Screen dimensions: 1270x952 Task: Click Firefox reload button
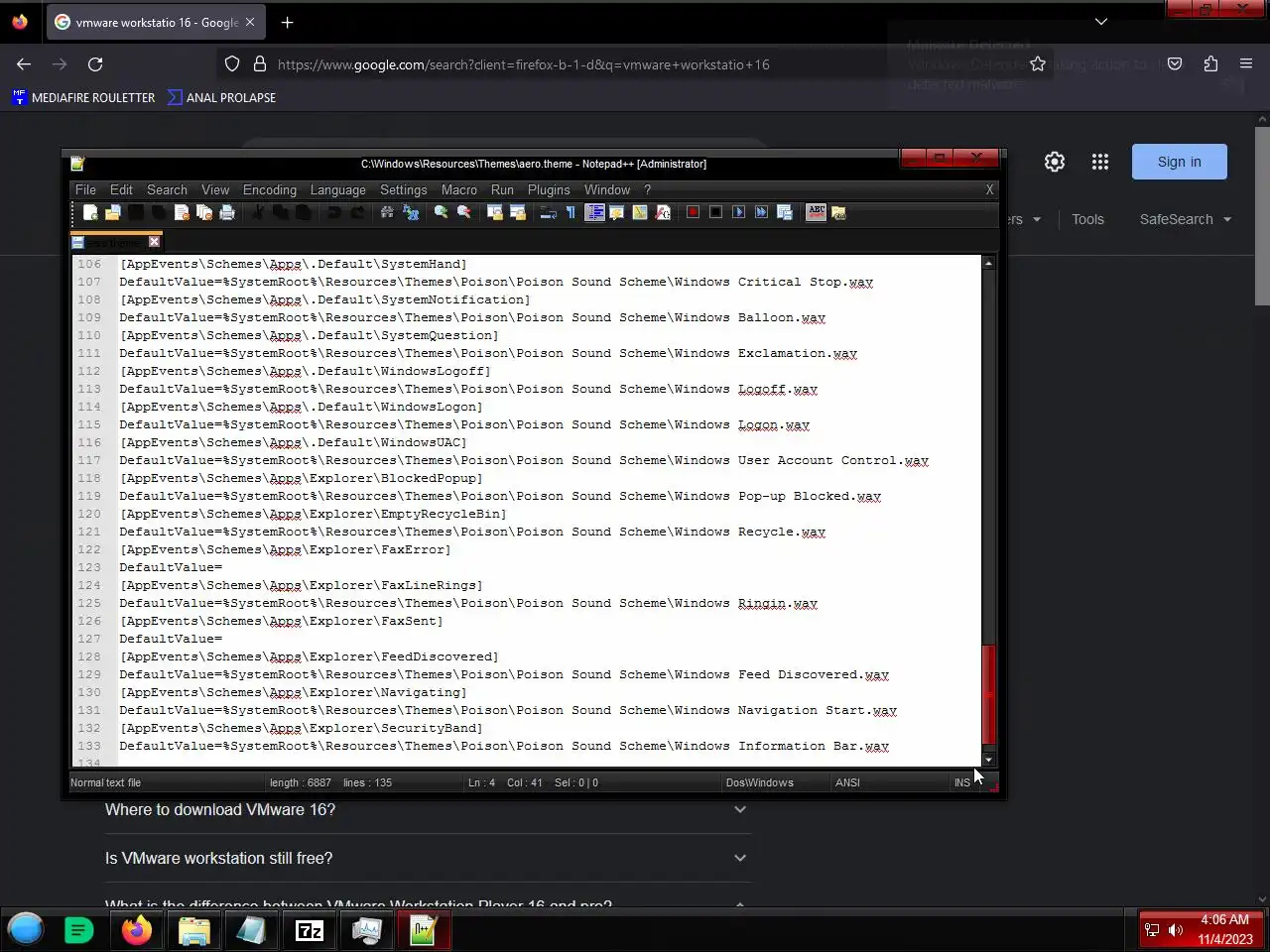(x=95, y=63)
